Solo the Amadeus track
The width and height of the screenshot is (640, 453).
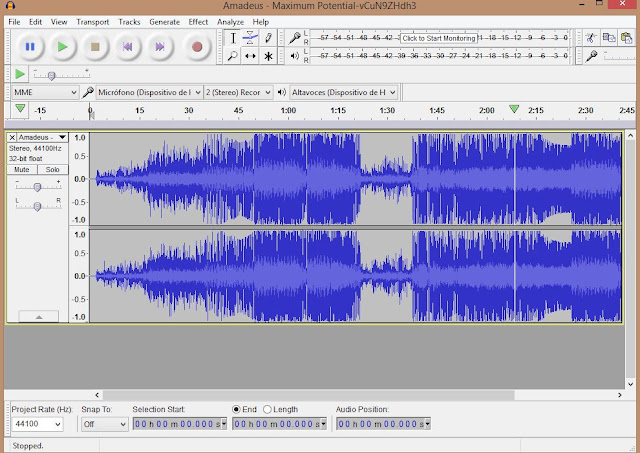(x=52, y=169)
